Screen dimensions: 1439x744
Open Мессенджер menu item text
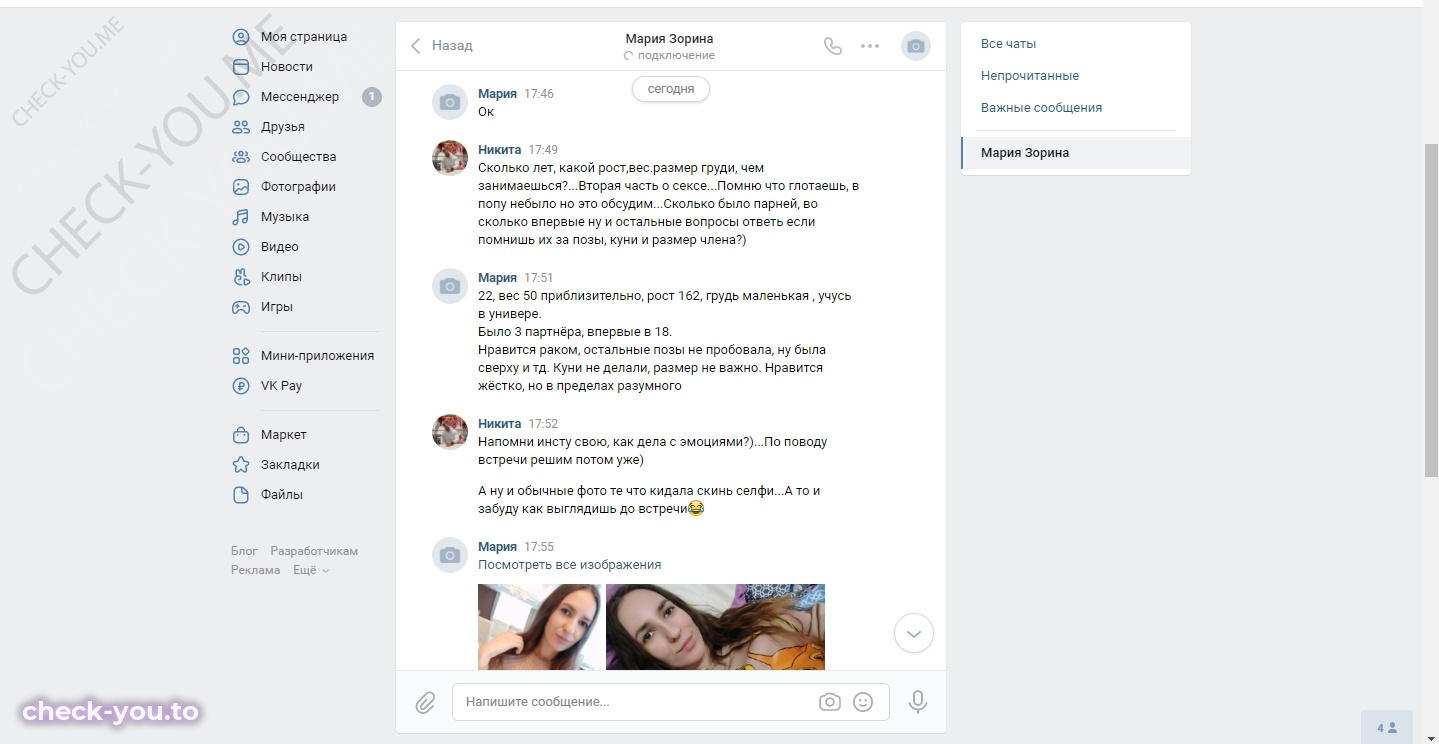tap(300, 97)
